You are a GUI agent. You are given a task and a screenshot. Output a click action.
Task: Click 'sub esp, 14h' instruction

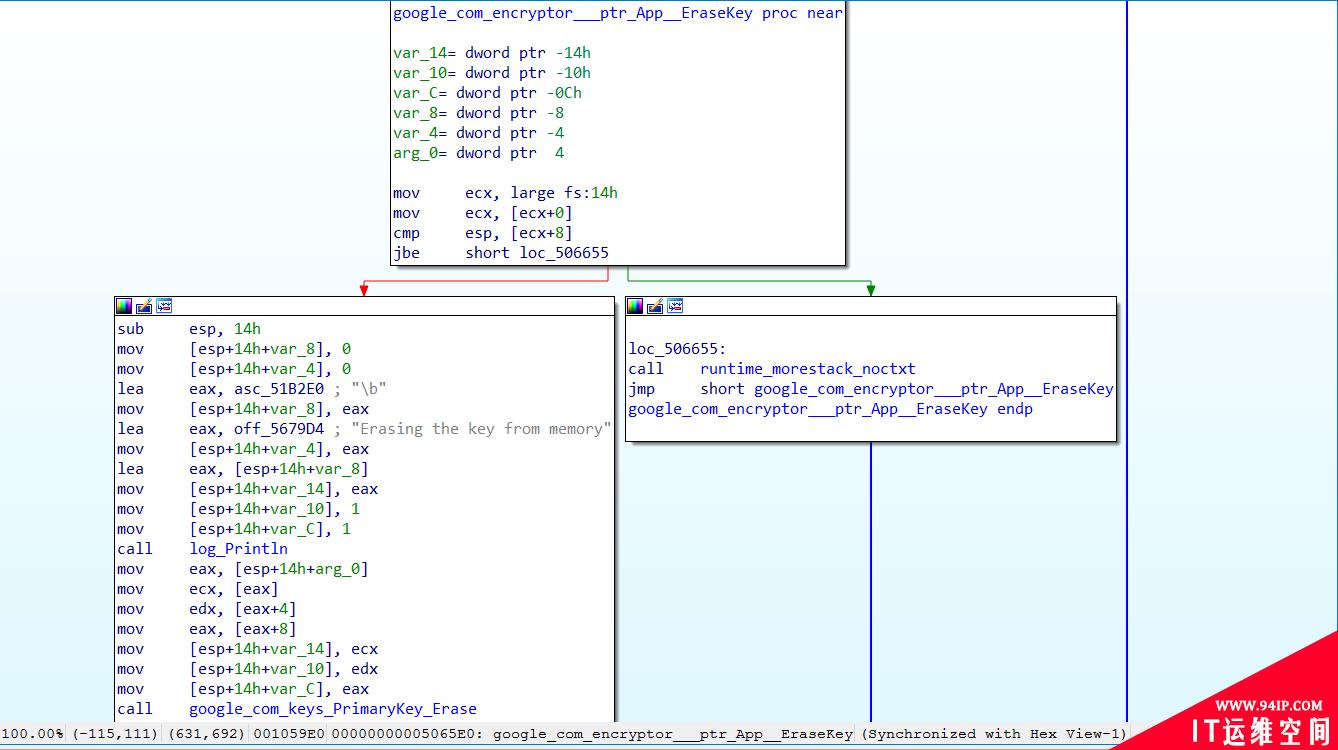tap(189, 329)
